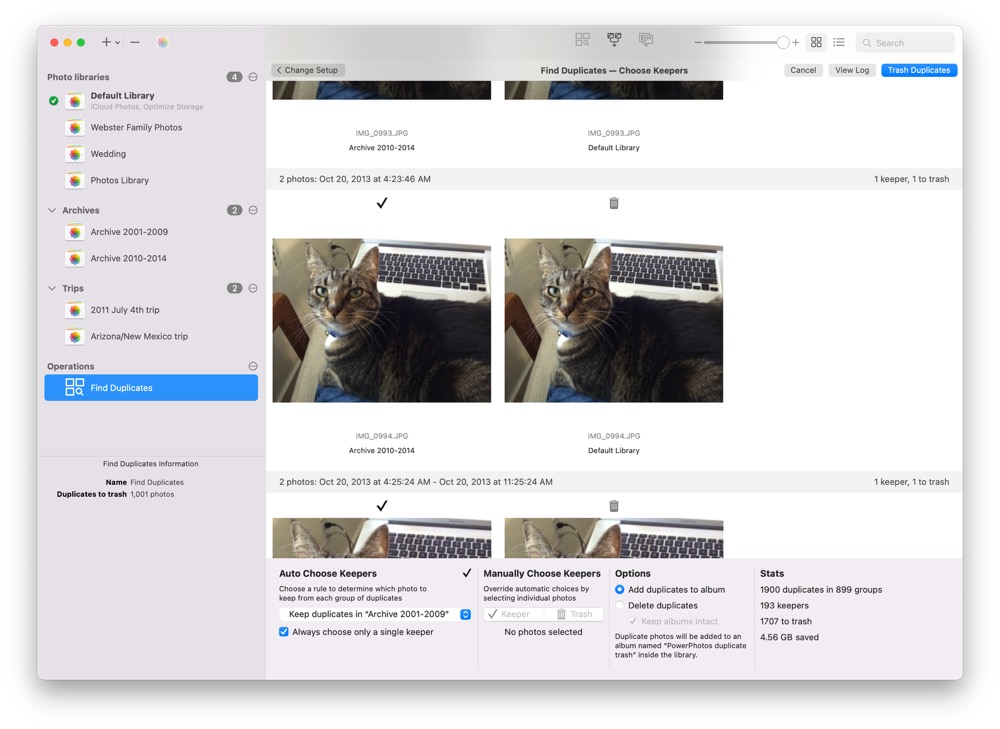Click checkmark above Archive 2010-2014 photo

381,202
